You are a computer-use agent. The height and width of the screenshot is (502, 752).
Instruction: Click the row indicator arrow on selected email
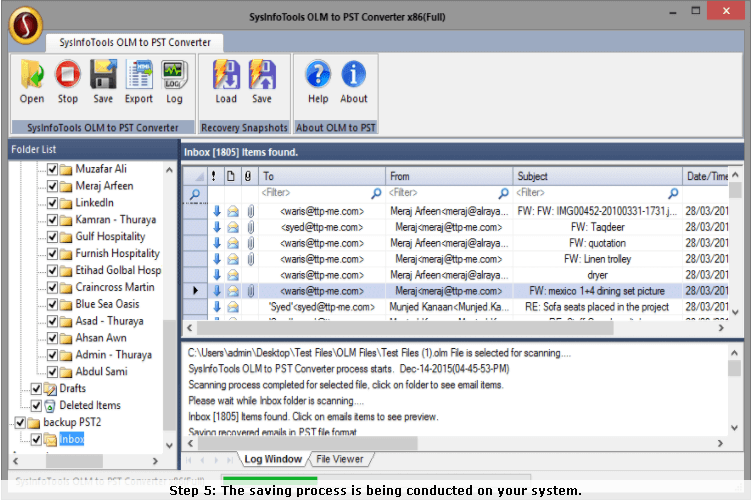tap(195, 291)
